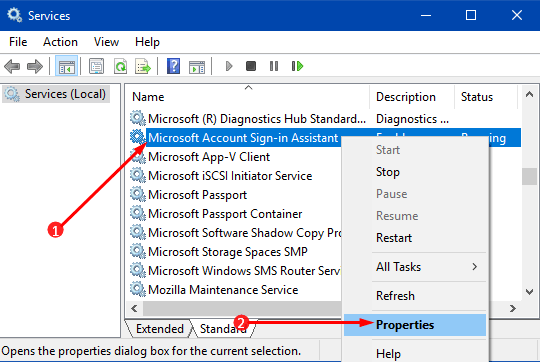Click gear icon beside Microsoft Passport Container
Viewport: 540px width, 362px height.
(138, 214)
